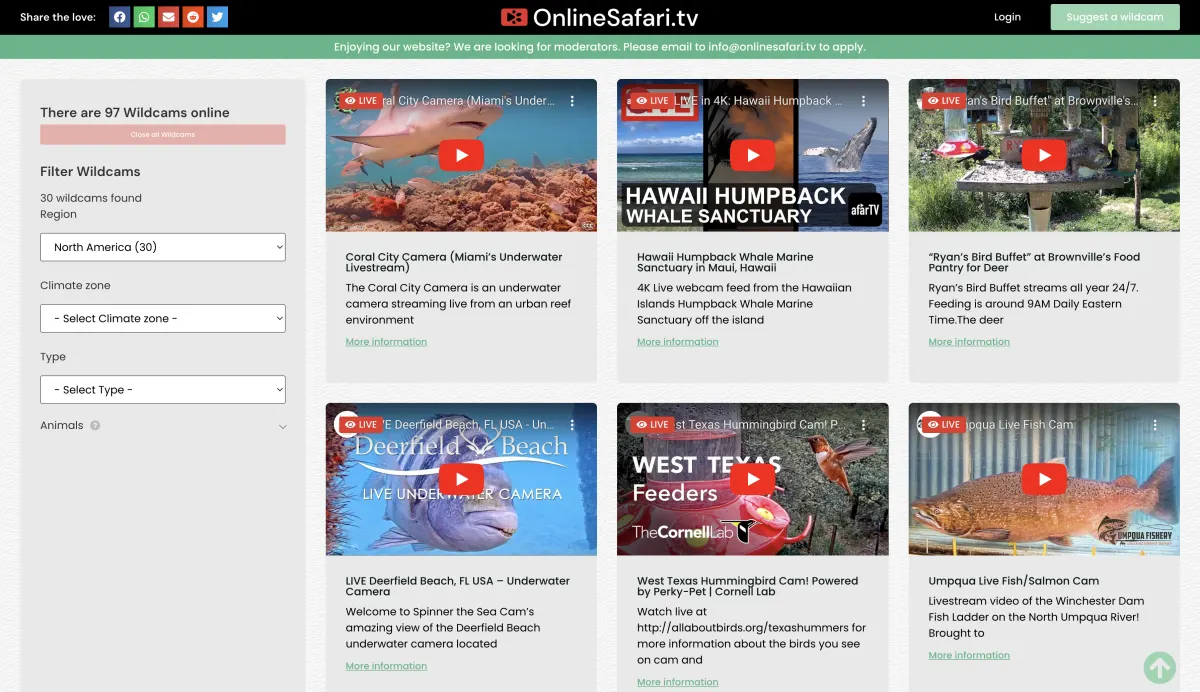Open More information for Deerfield Beach camera
The image size is (1200, 692).
tap(386, 666)
